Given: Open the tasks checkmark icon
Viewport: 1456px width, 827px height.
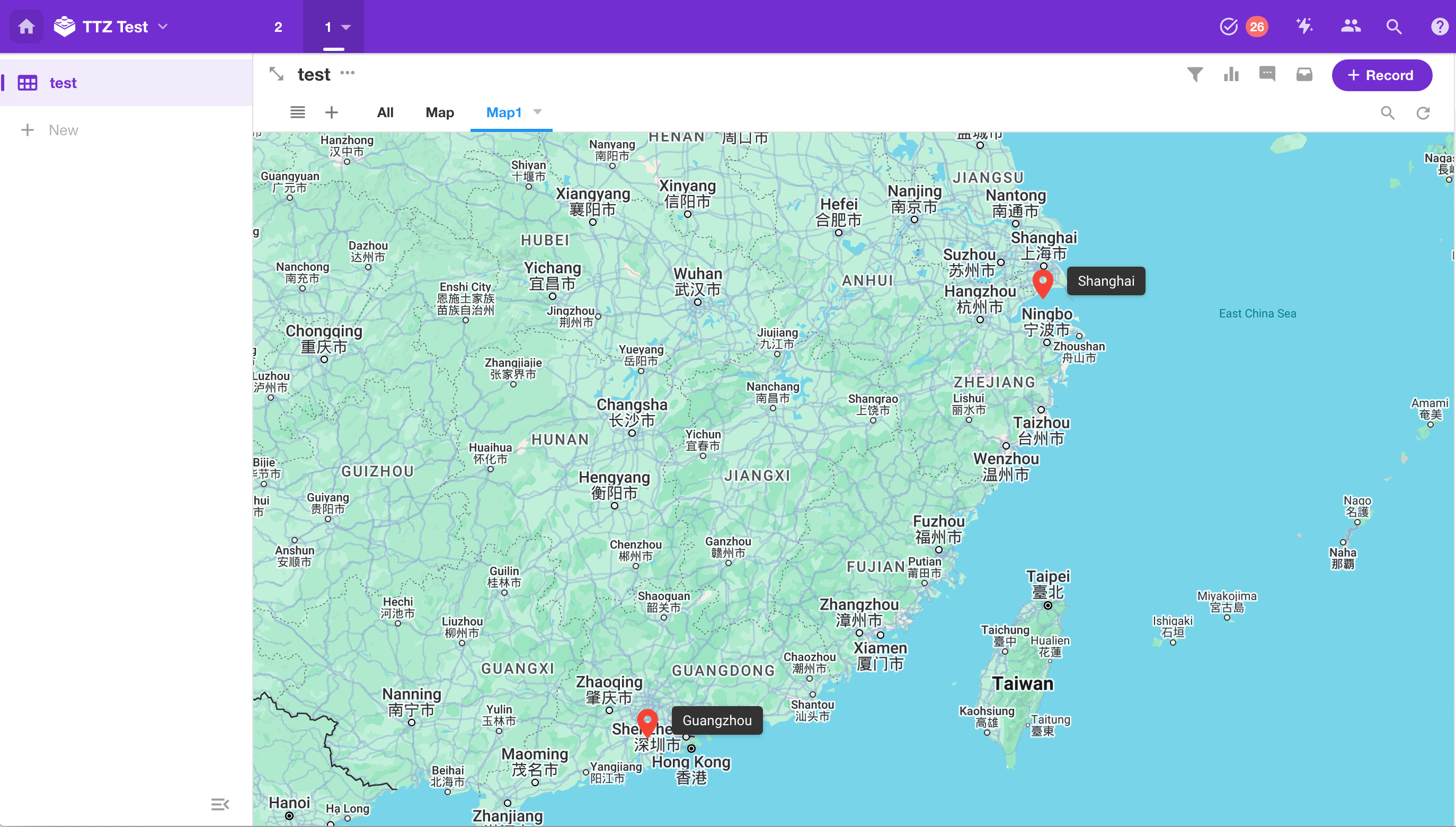Looking at the screenshot, I should pos(1228,27).
